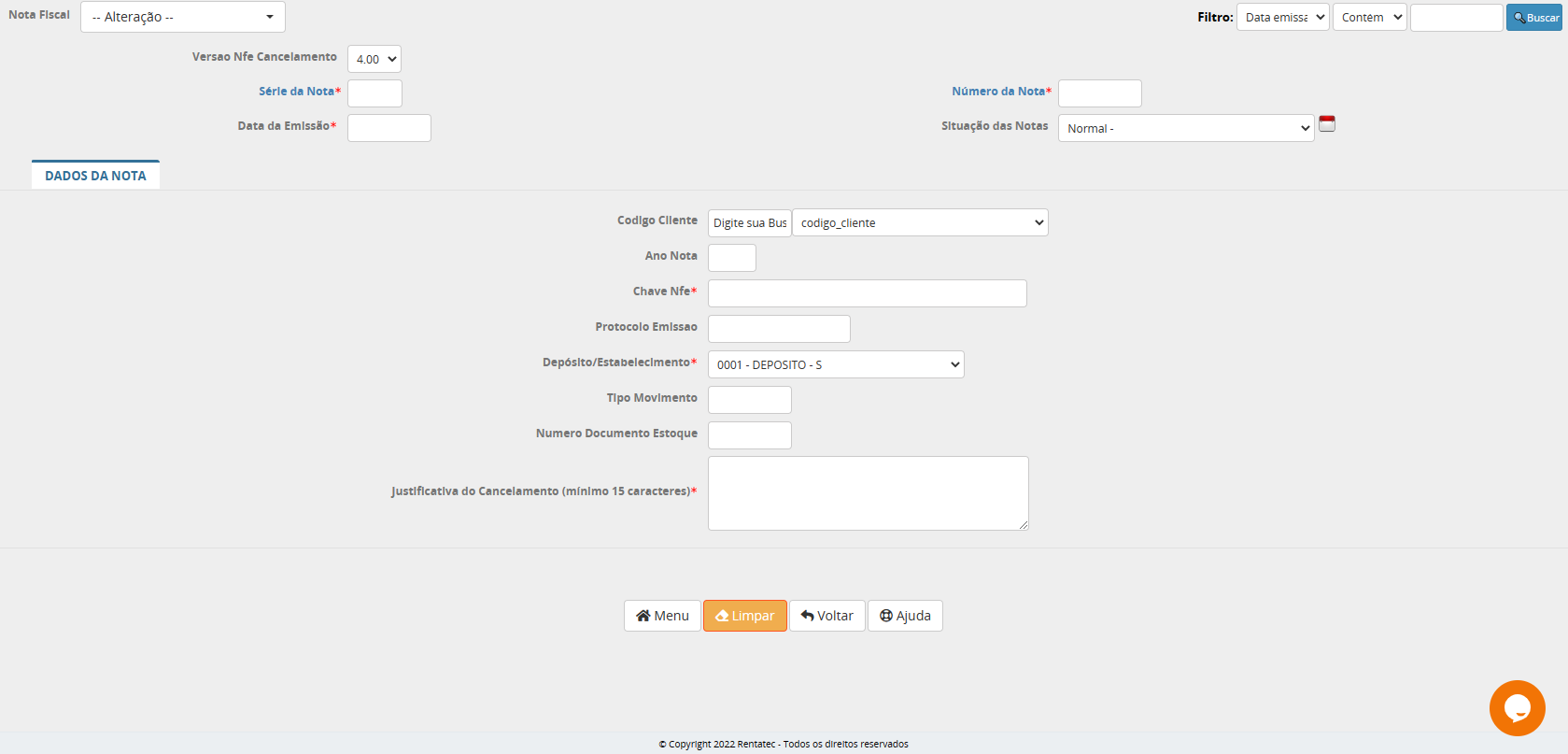Go to Menu with home icon
The width and height of the screenshot is (1568, 754).
pyautogui.click(x=662, y=616)
